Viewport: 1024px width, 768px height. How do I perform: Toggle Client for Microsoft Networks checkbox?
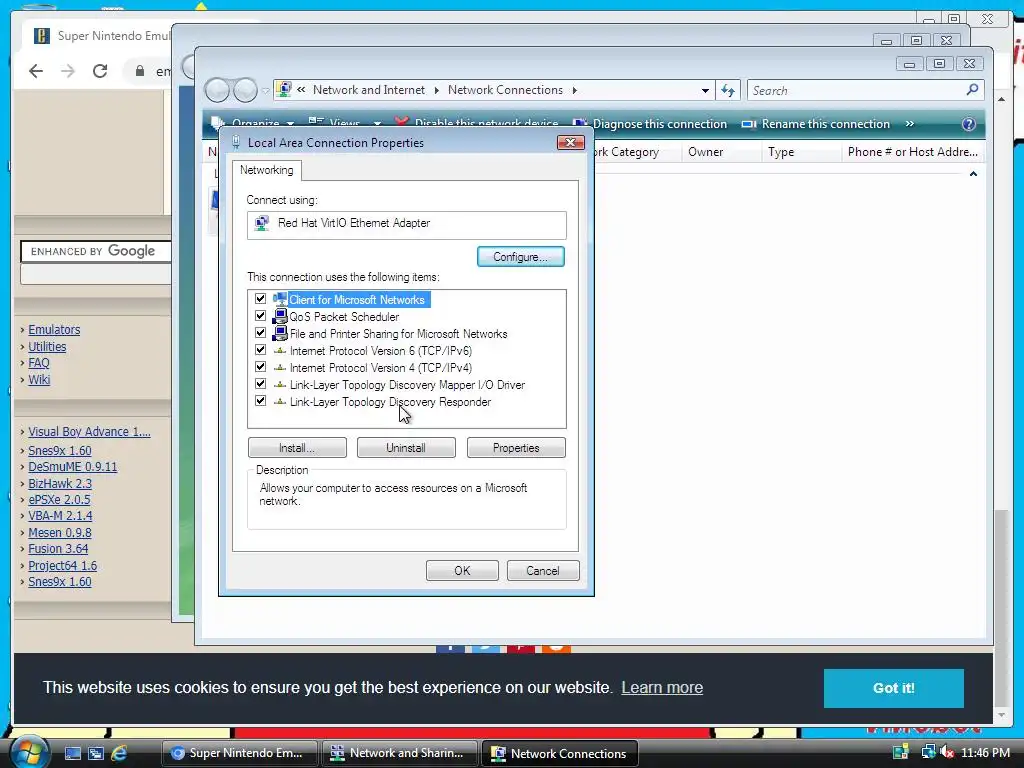[261, 298]
